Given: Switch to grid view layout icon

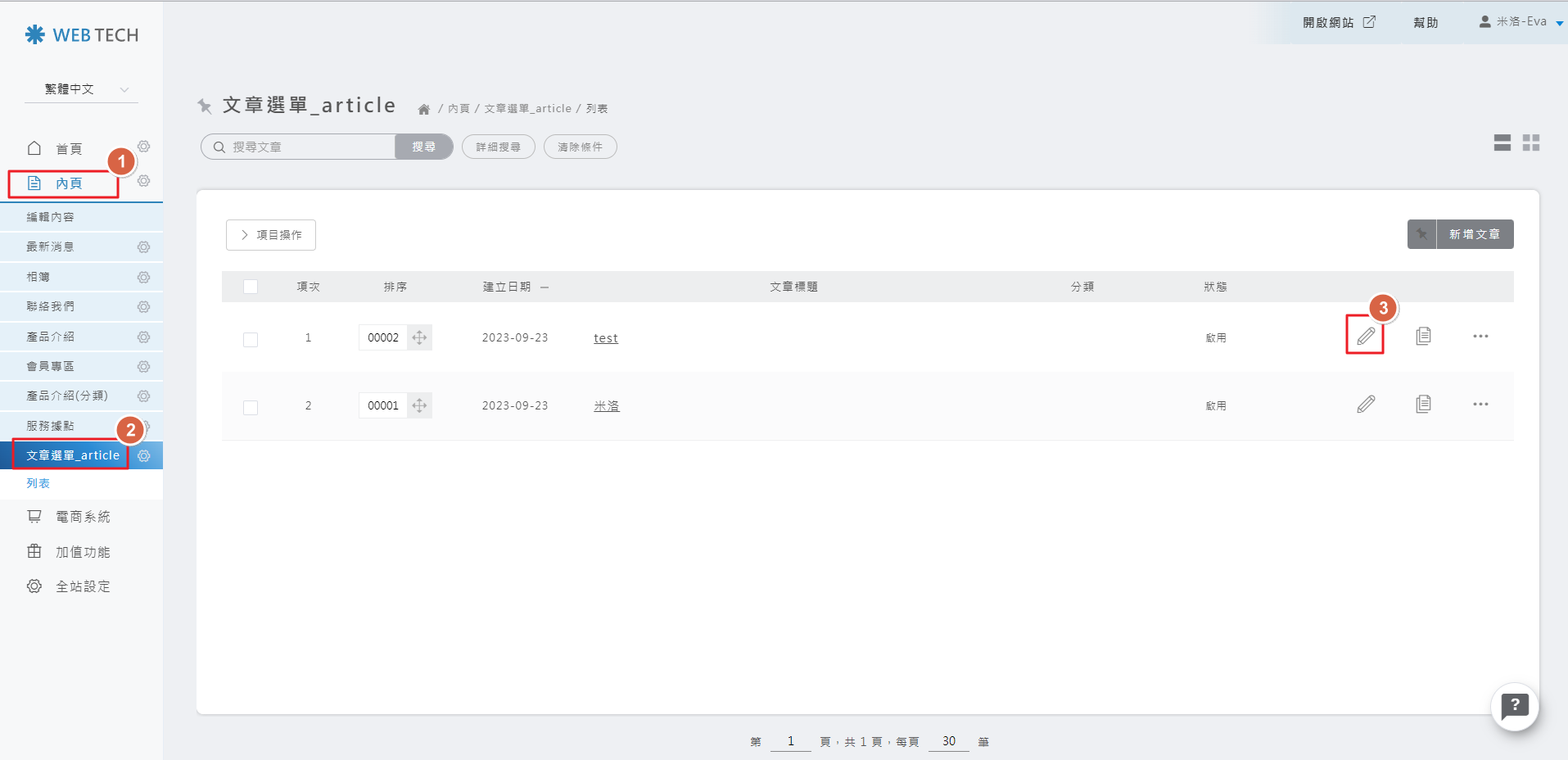Looking at the screenshot, I should (1531, 143).
